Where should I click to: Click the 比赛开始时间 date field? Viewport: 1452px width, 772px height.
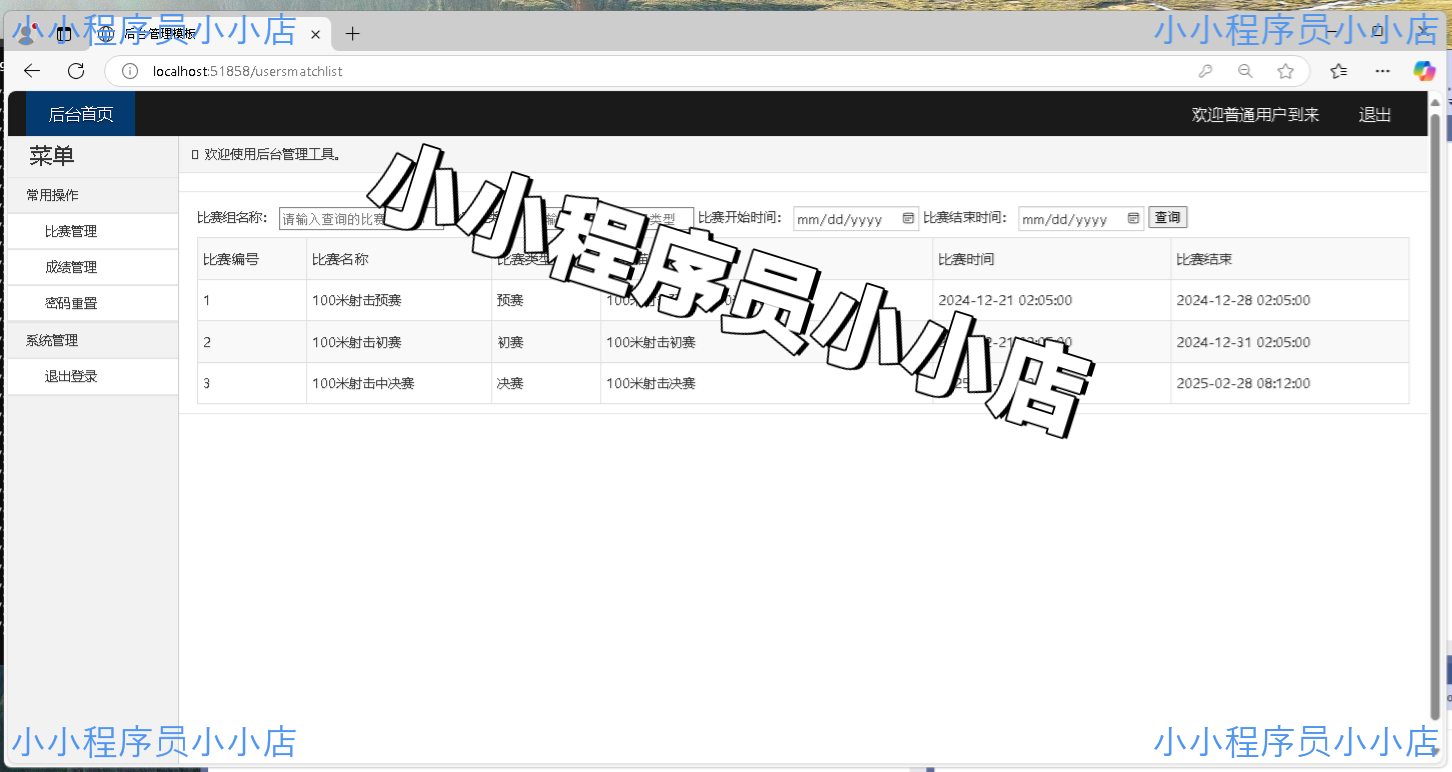(855, 219)
